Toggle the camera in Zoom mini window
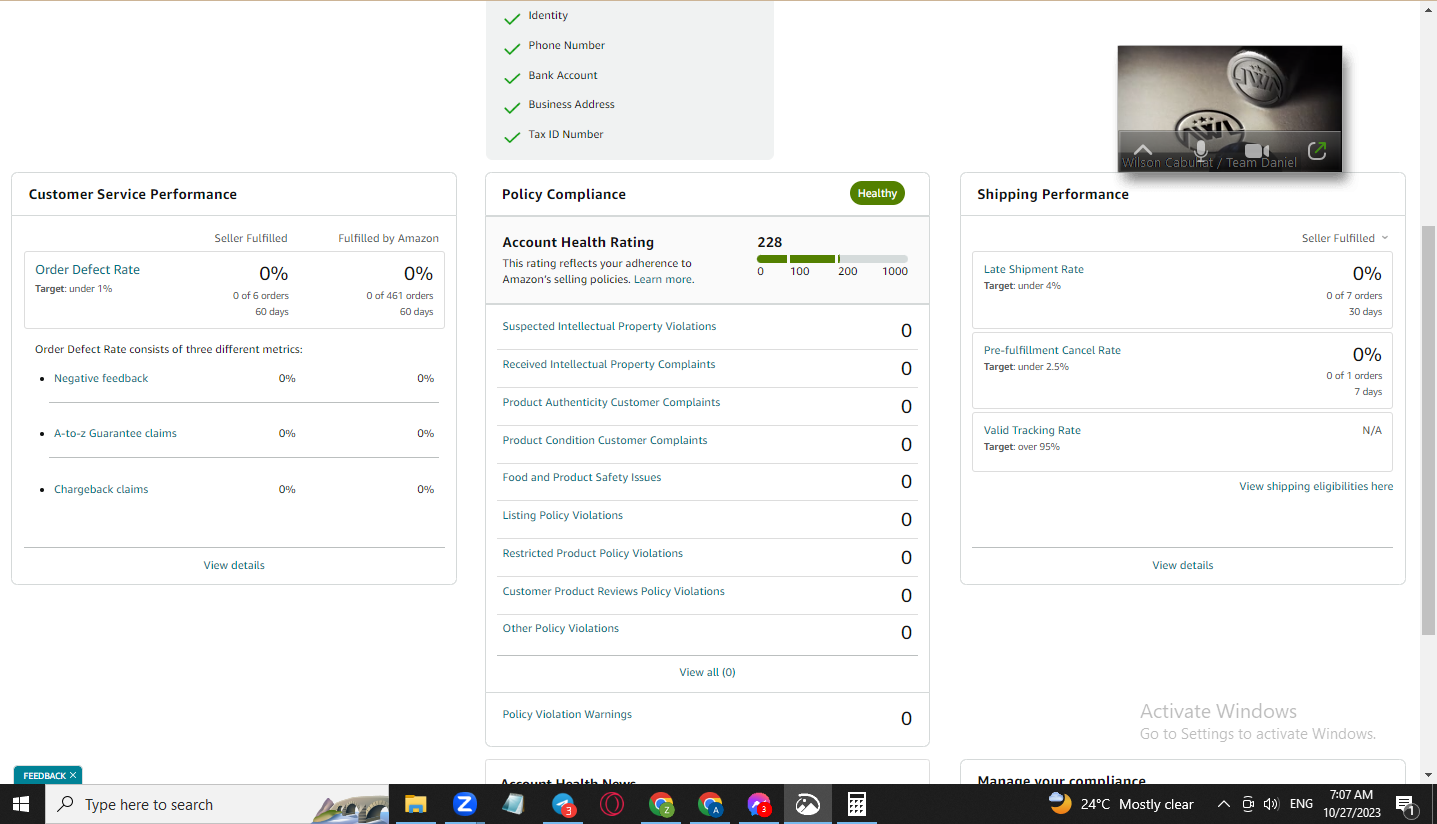Screen dimensions: 1437x824 (x=1257, y=150)
